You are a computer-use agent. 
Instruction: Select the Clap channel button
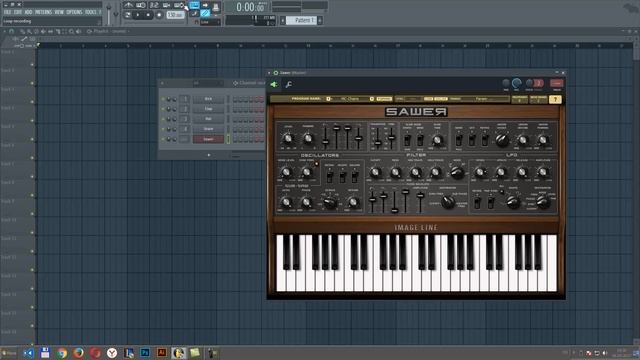coord(208,109)
